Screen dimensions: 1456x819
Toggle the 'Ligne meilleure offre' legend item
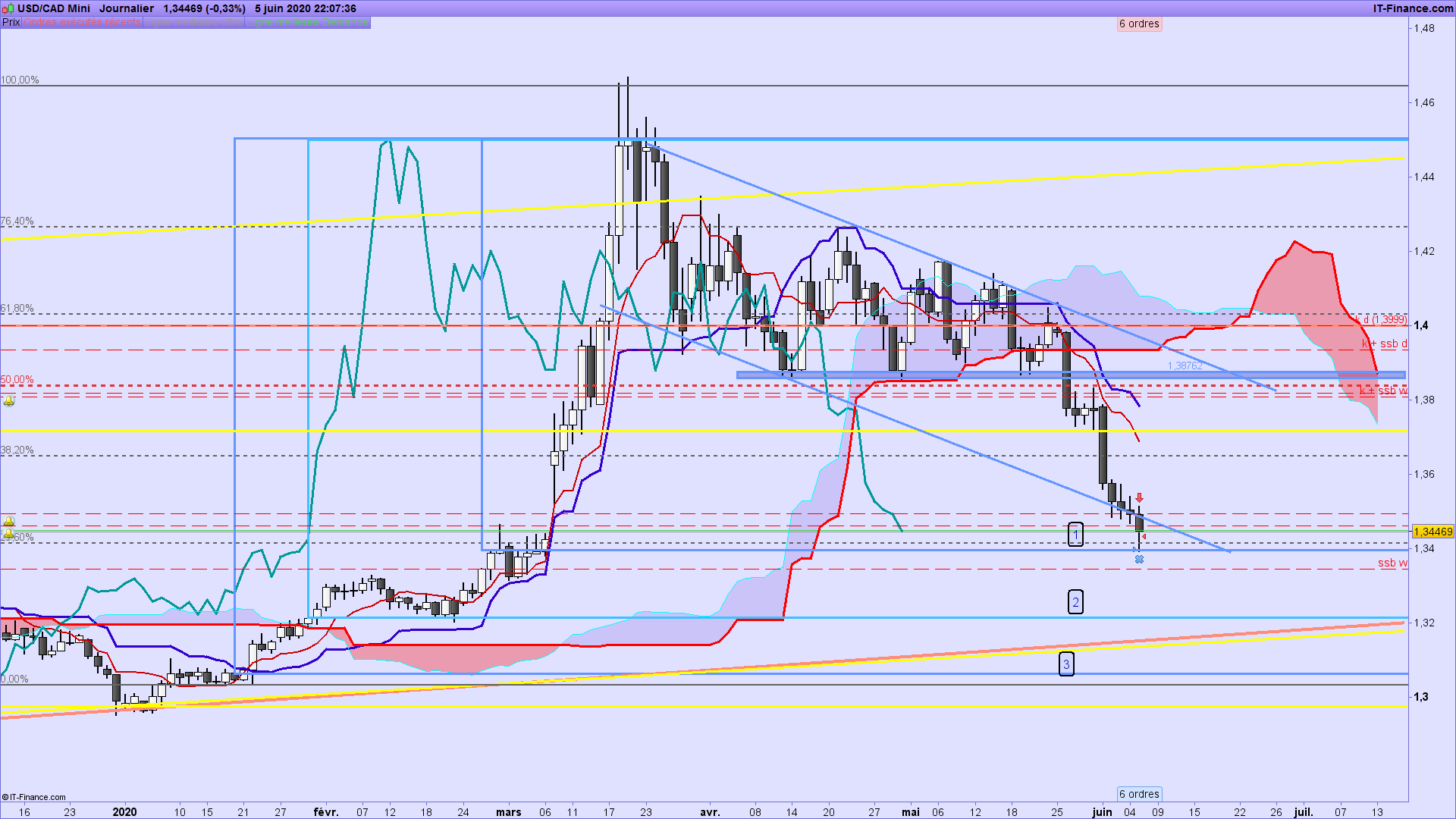click(x=193, y=22)
